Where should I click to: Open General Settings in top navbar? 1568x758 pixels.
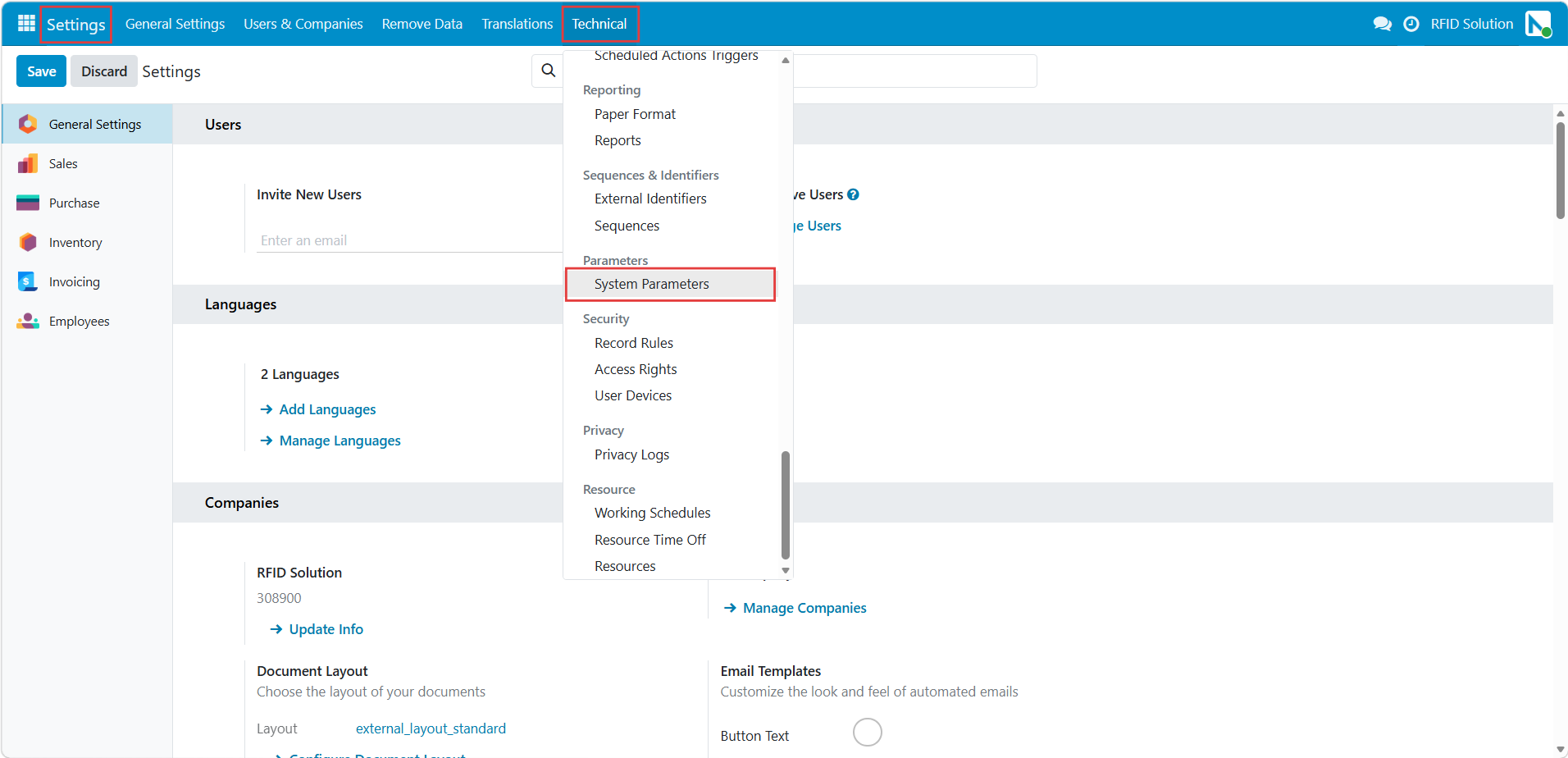coord(175,24)
